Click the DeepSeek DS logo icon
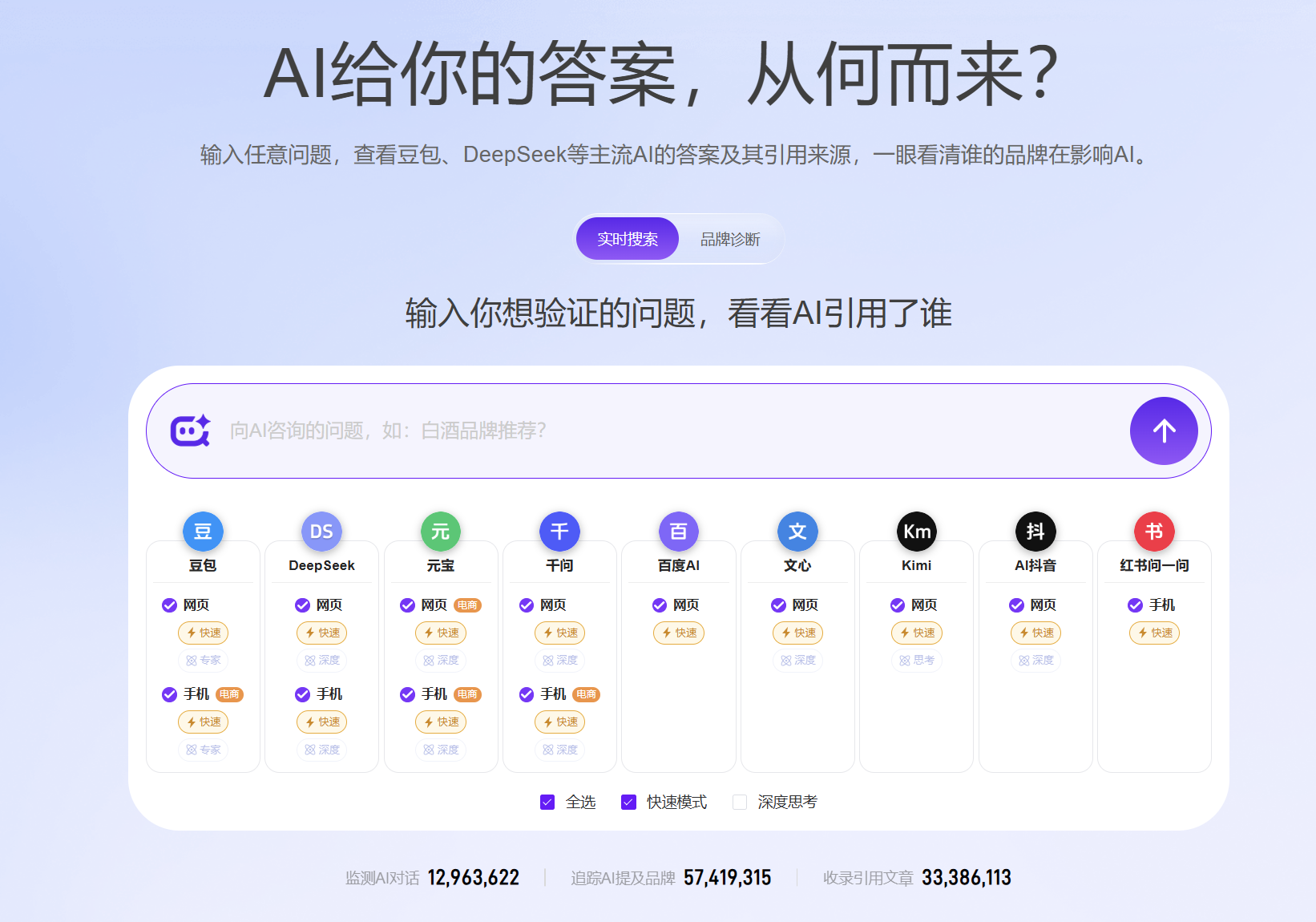 click(321, 532)
